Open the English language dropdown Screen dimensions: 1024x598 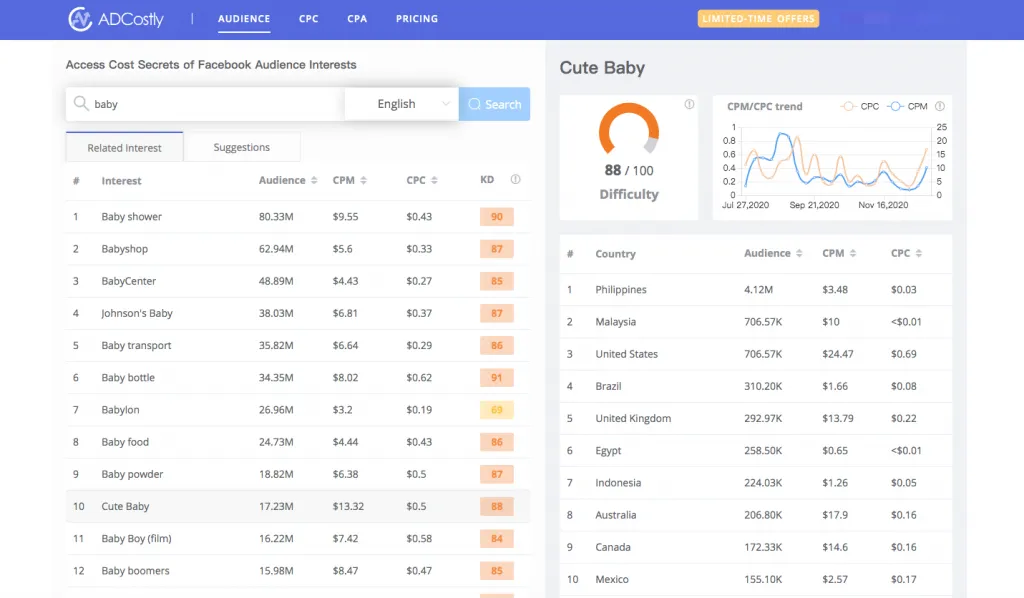coord(401,104)
